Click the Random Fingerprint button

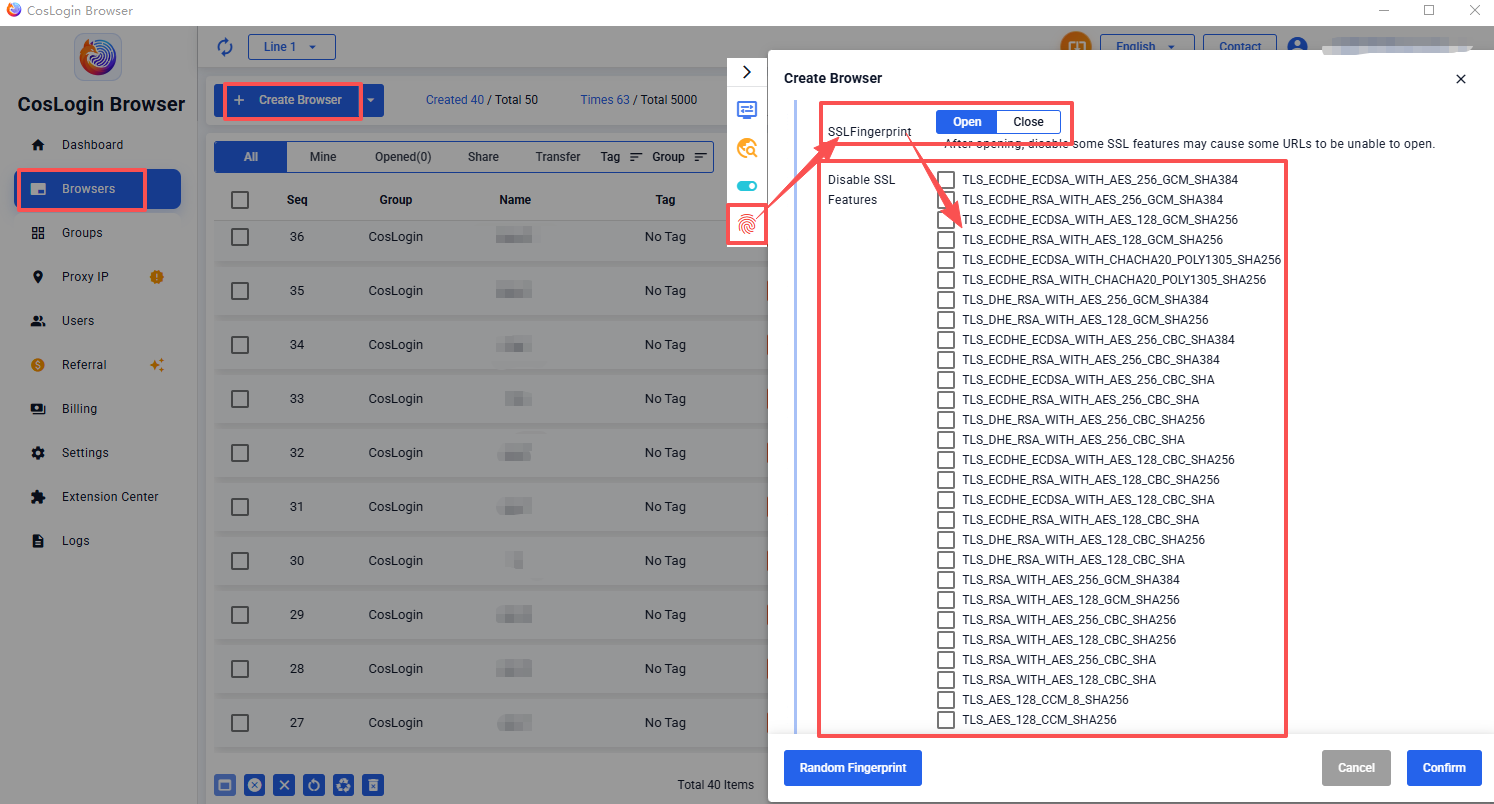click(853, 768)
